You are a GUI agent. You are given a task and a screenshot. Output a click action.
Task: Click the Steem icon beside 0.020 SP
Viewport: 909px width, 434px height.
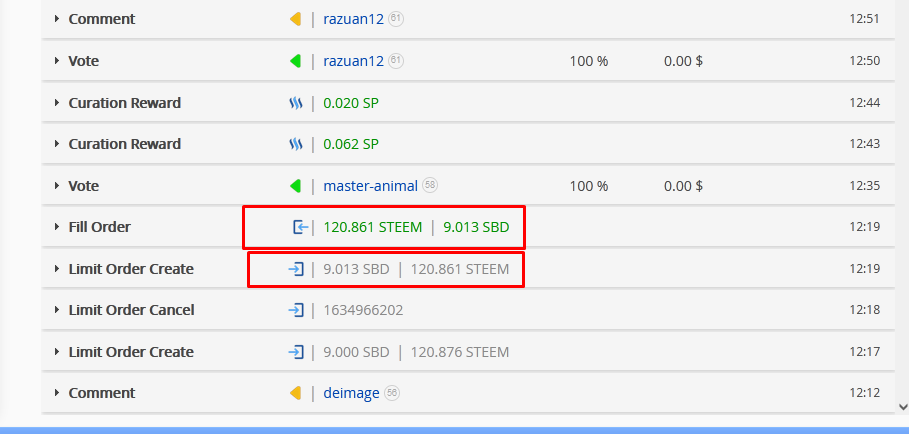296,103
